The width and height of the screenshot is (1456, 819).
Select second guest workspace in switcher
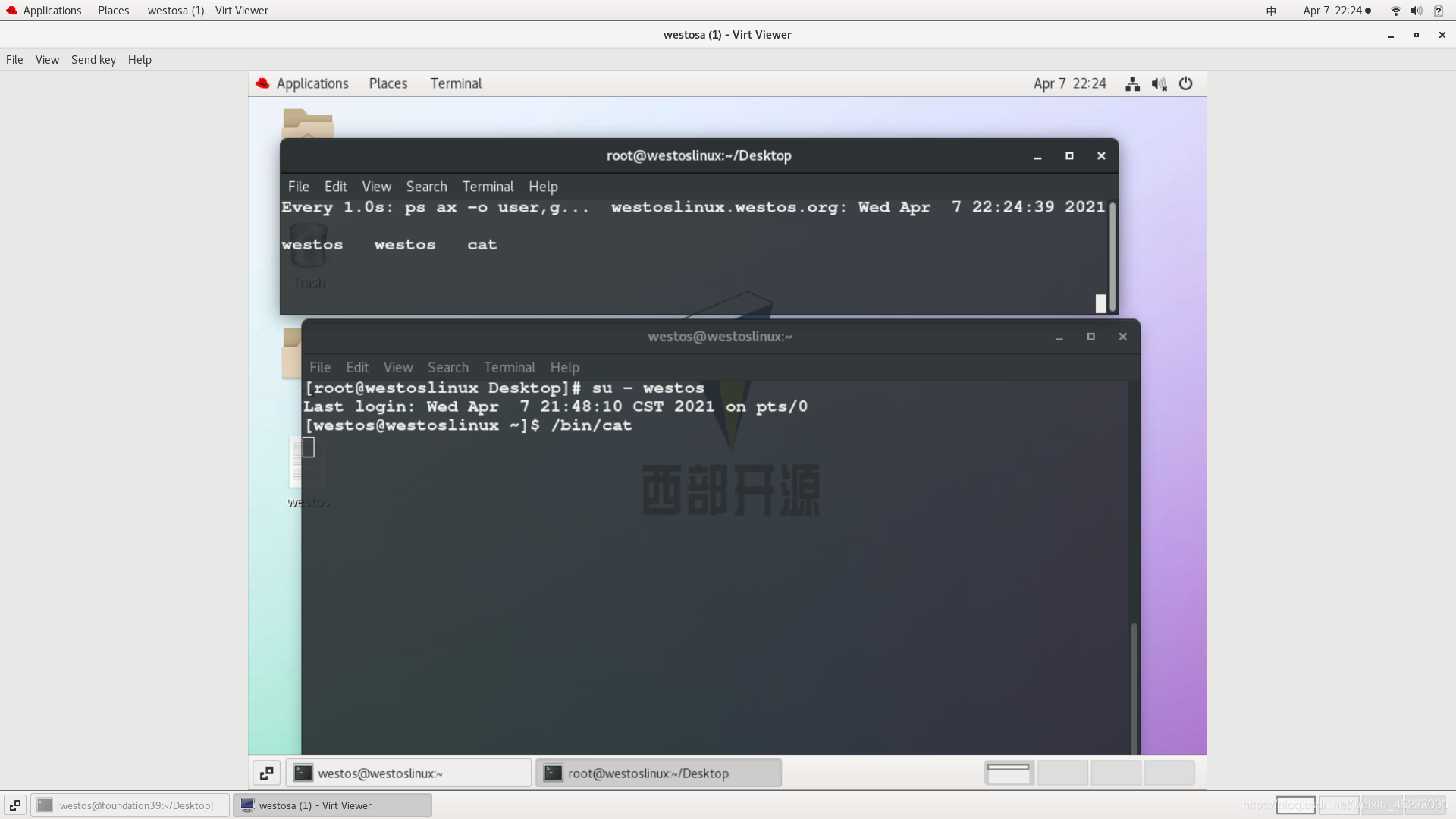1062,773
